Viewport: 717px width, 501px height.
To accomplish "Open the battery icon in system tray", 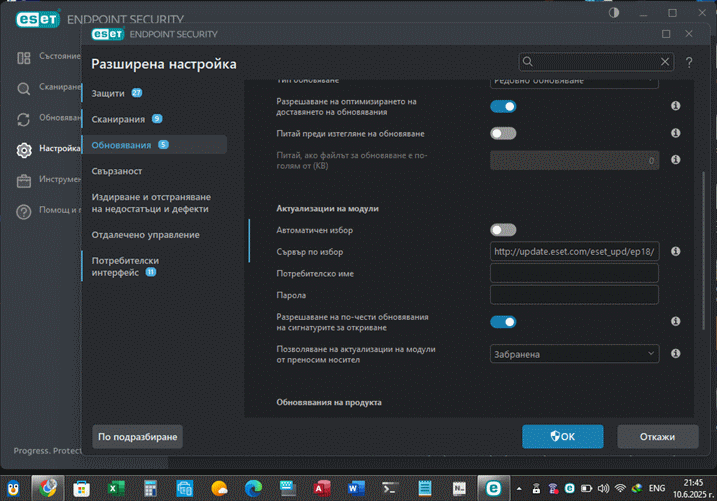I will pyautogui.click(x=586, y=489).
